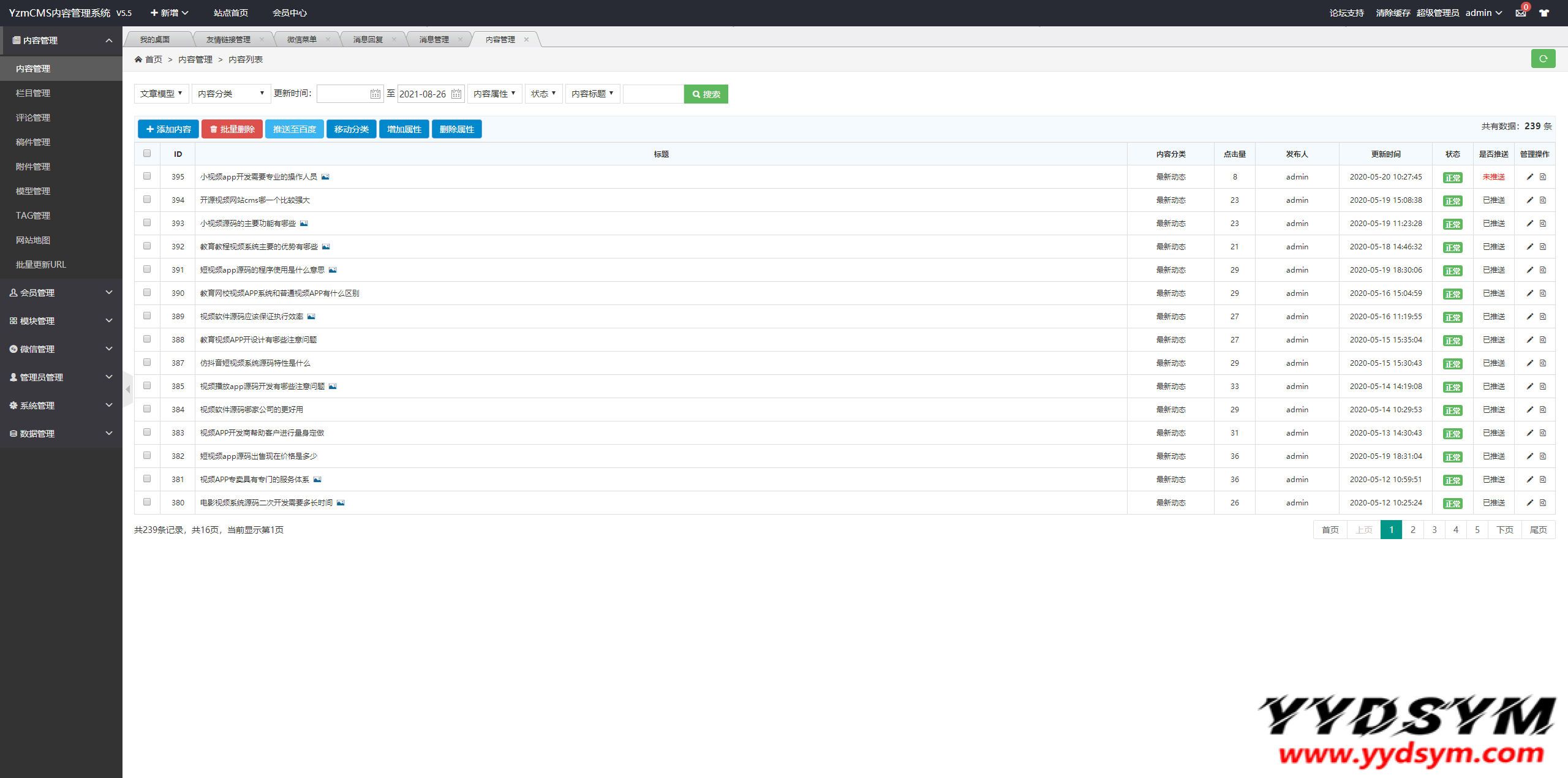Switch to the 友情链接管理 tab
Image resolution: width=1568 pixels, height=778 pixels.
click(228, 40)
